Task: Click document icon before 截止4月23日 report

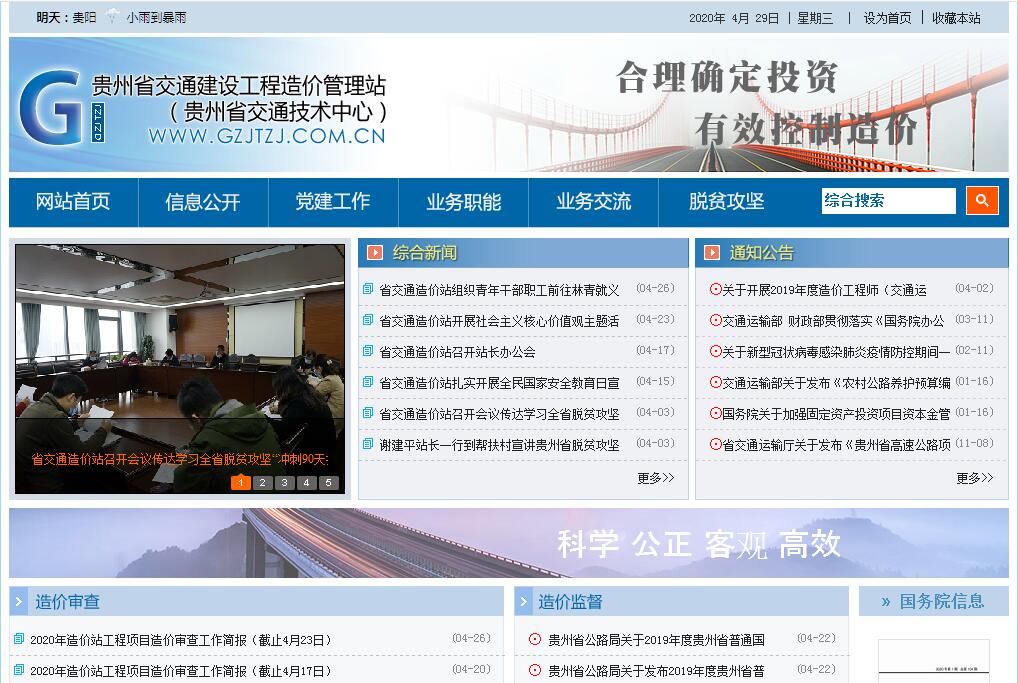Action: point(19,639)
